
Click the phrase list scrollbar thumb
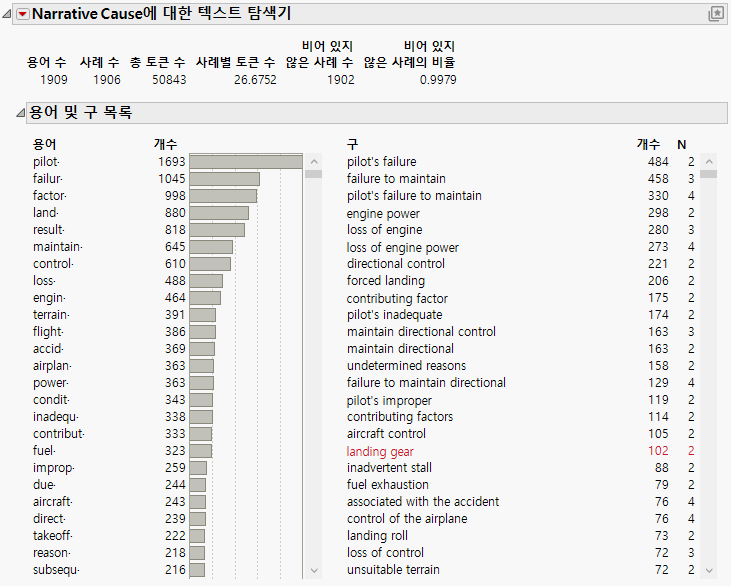click(x=709, y=174)
